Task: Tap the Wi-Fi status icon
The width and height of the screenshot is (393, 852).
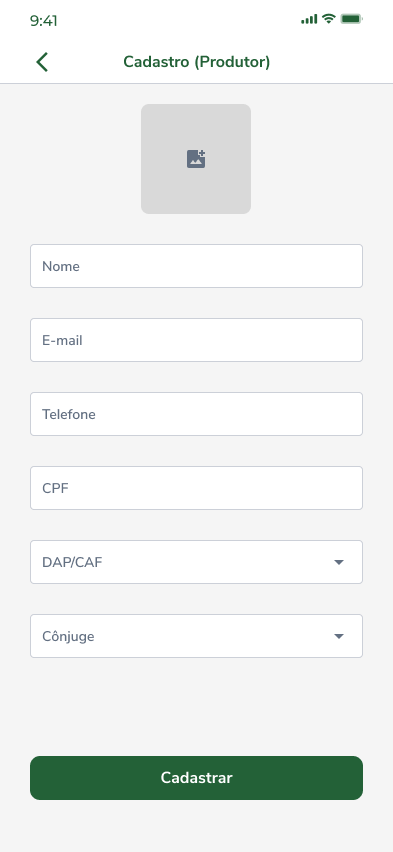Action: pyautogui.click(x=328, y=19)
